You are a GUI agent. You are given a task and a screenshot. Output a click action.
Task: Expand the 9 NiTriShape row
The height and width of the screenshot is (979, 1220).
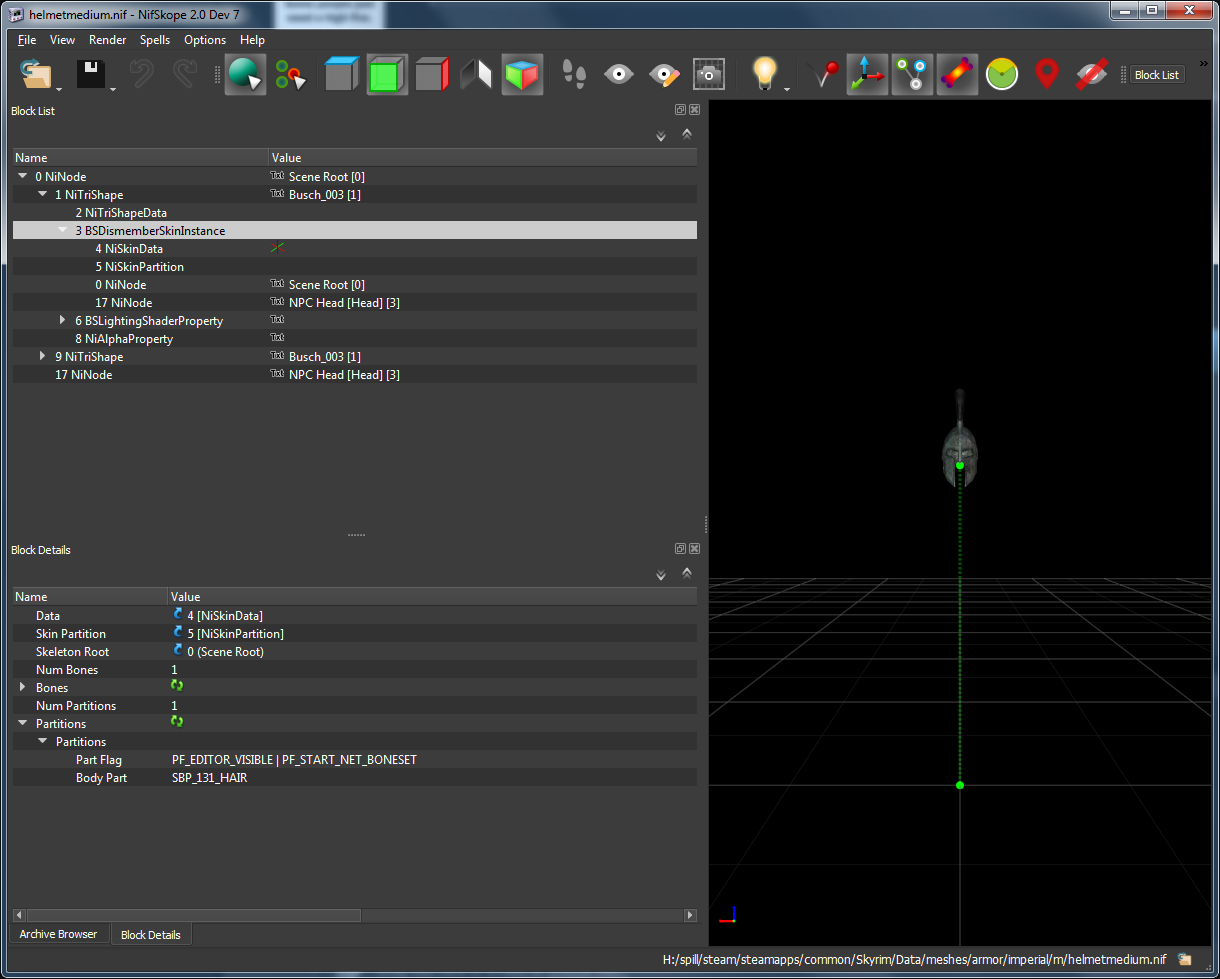coord(43,356)
